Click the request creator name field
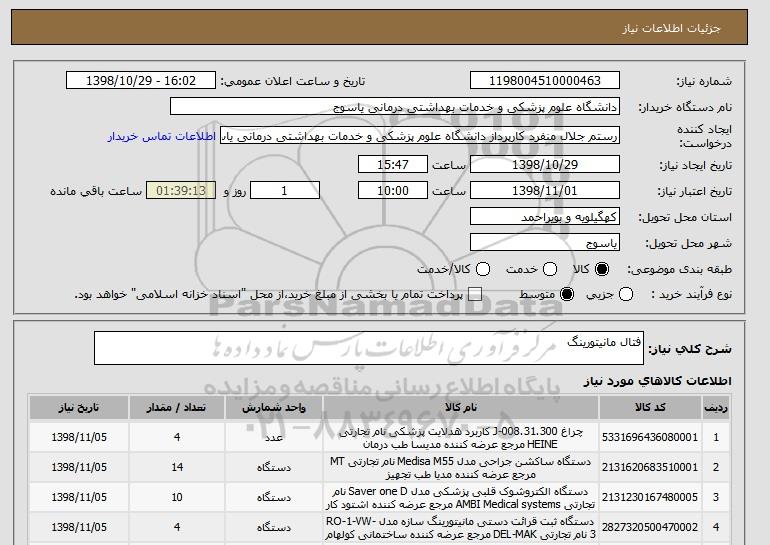Image resolution: width=770 pixels, height=545 pixels. [420, 136]
